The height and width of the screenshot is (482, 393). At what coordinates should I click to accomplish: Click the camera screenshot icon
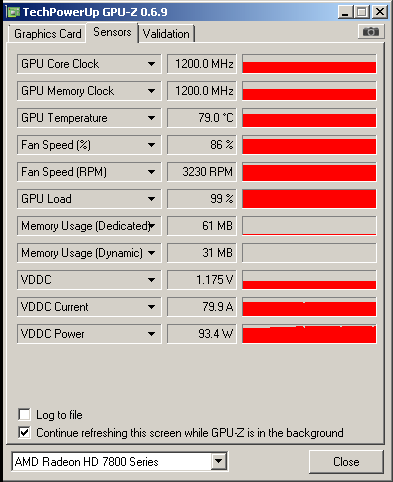pos(371,32)
